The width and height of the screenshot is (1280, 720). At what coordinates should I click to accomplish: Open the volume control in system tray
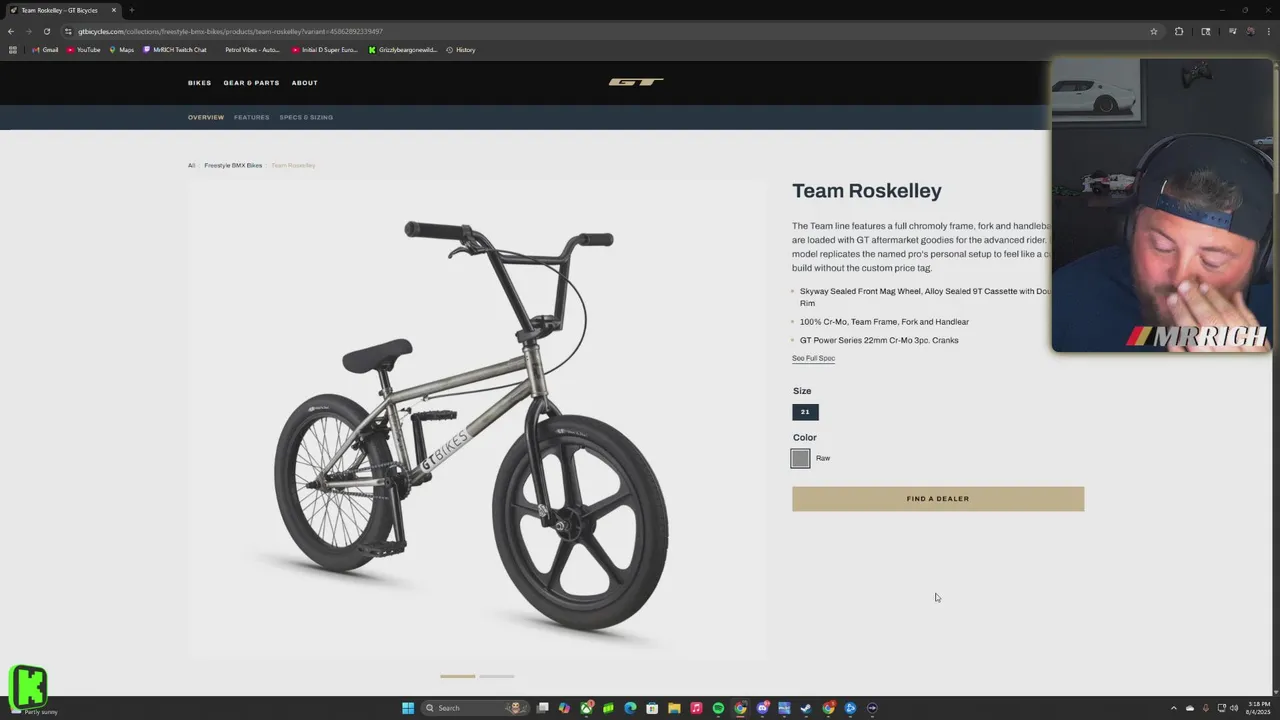(x=1234, y=708)
